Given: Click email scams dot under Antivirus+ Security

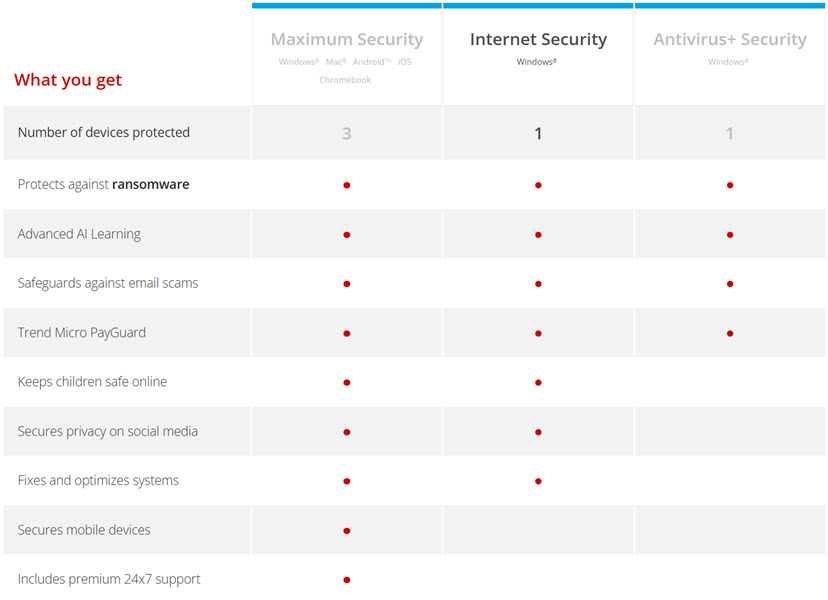Looking at the screenshot, I should [x=730, y=284].
